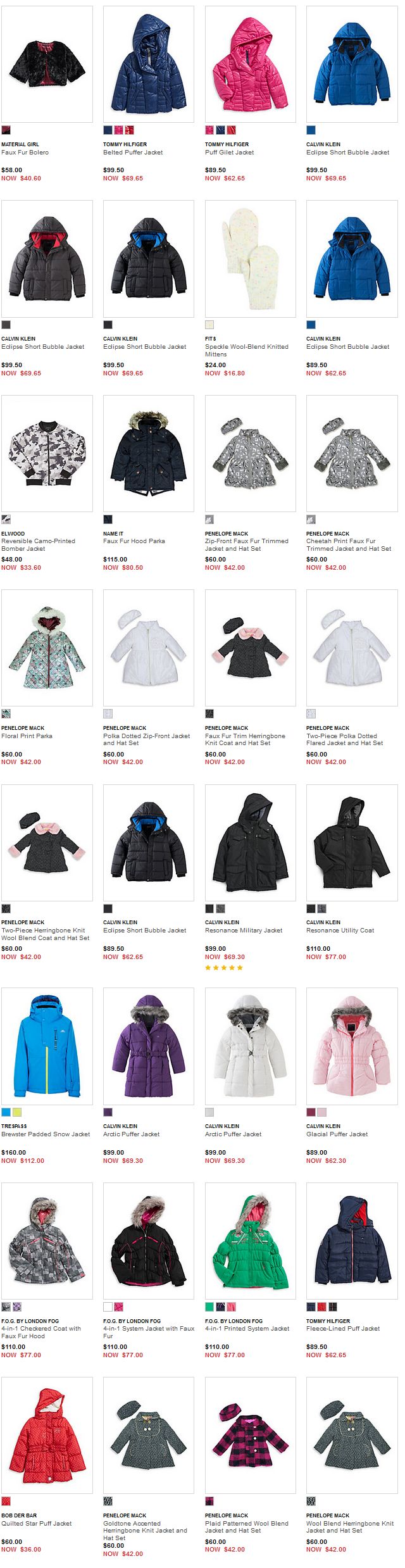Click five-star rating under Resonance Military Jacket

pos(224,967)
